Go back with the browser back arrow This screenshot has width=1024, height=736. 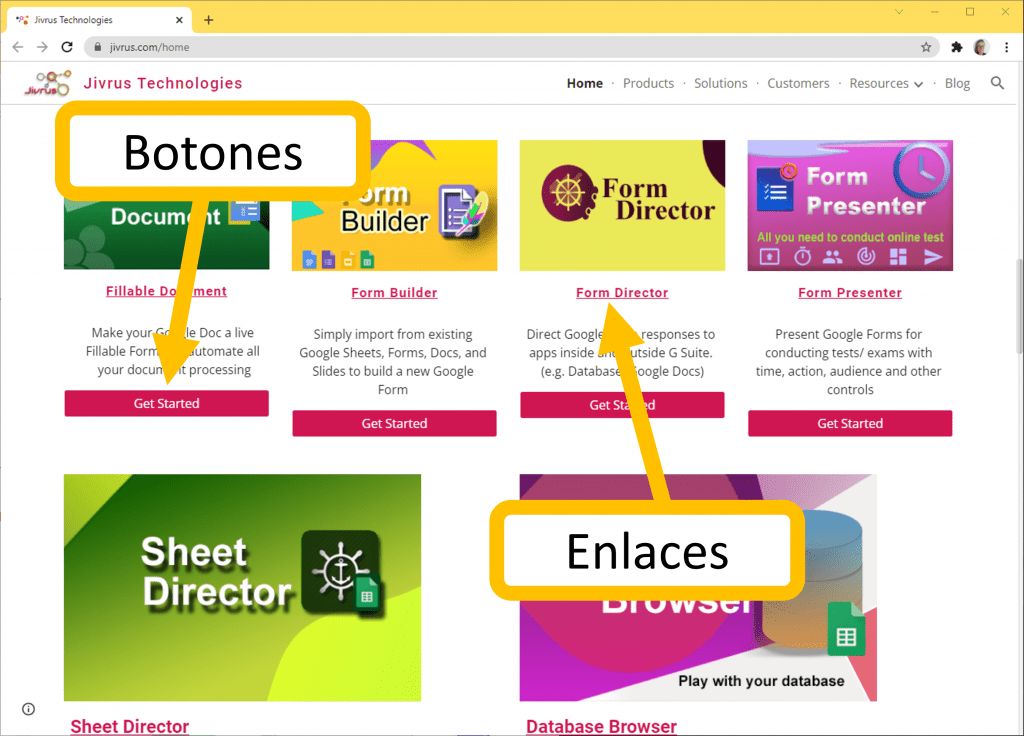(18, 47)
